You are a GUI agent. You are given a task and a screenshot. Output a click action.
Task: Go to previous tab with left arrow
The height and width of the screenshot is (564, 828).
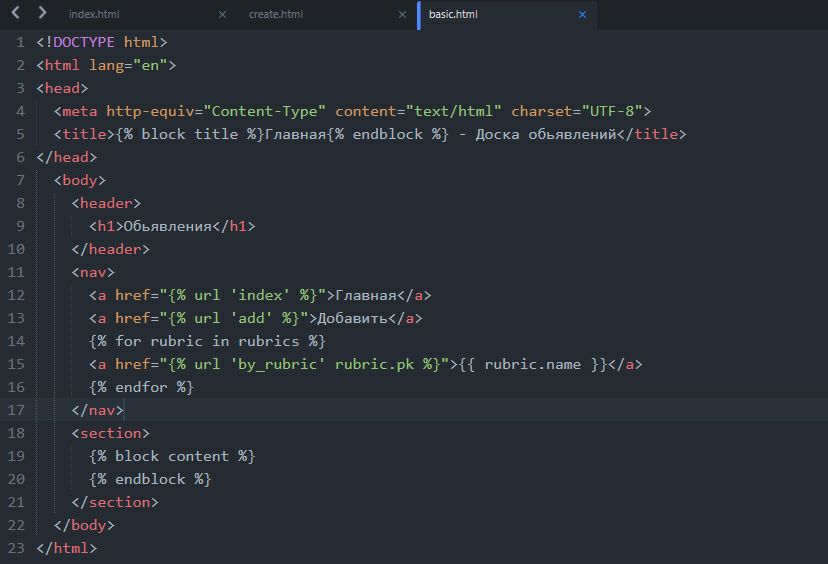15,13
